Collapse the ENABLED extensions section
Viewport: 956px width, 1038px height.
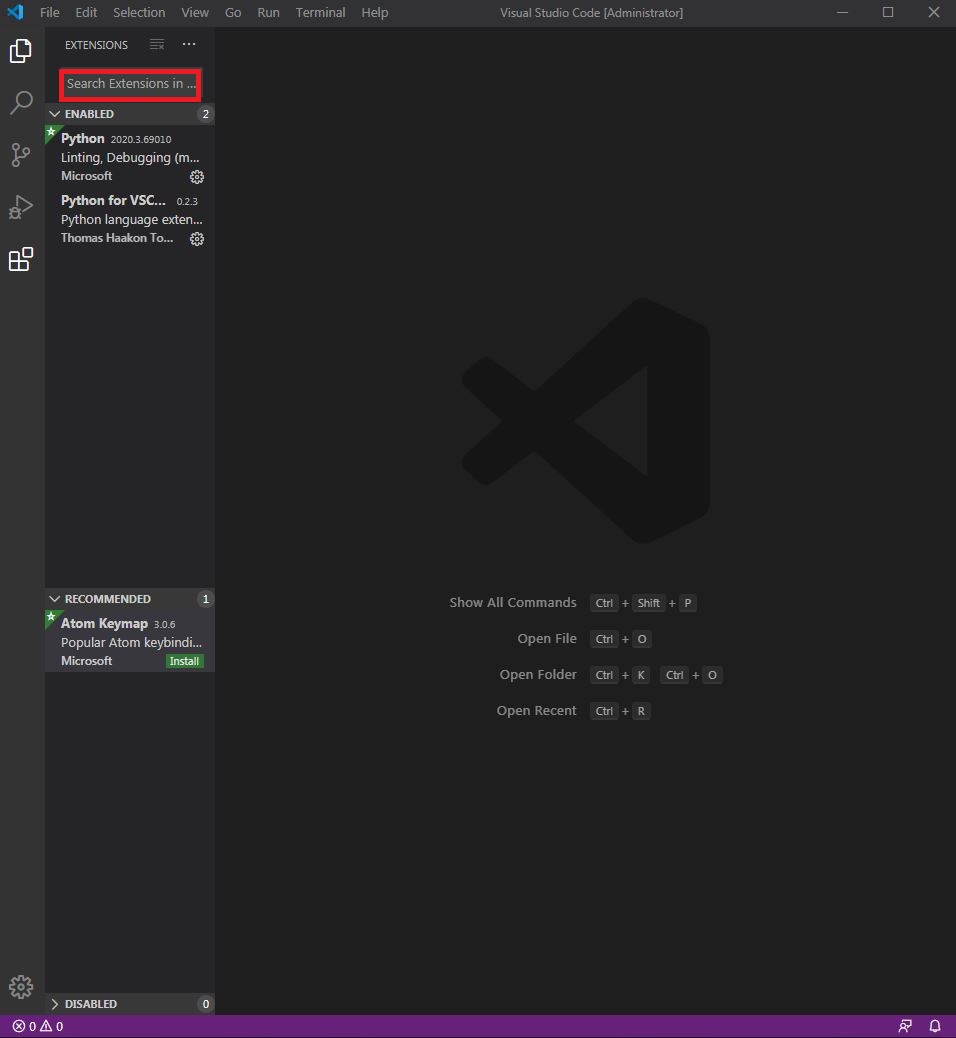[x=129, y=114]
